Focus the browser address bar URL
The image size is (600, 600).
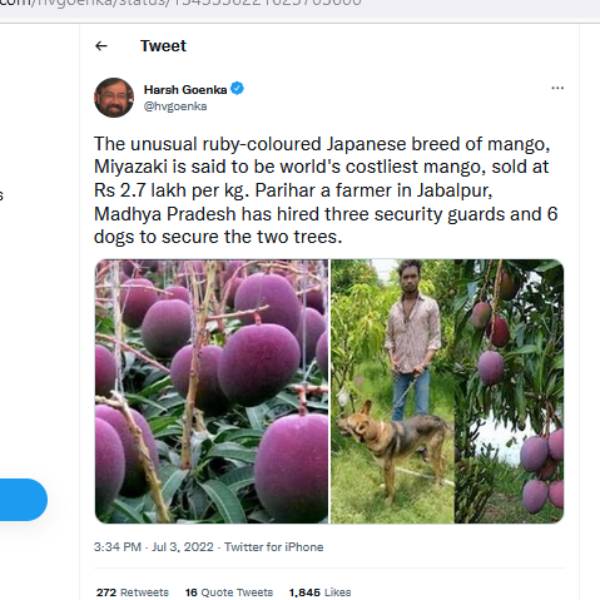click(x=200, y=4)
